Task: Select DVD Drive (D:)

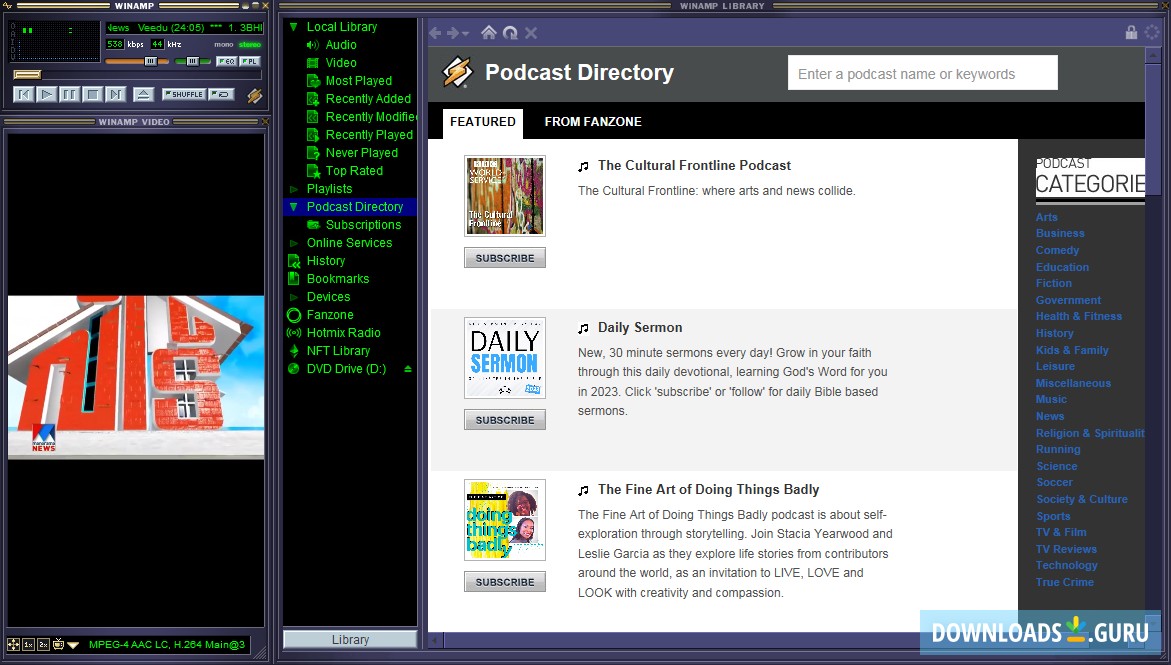Action: (346, 368)
